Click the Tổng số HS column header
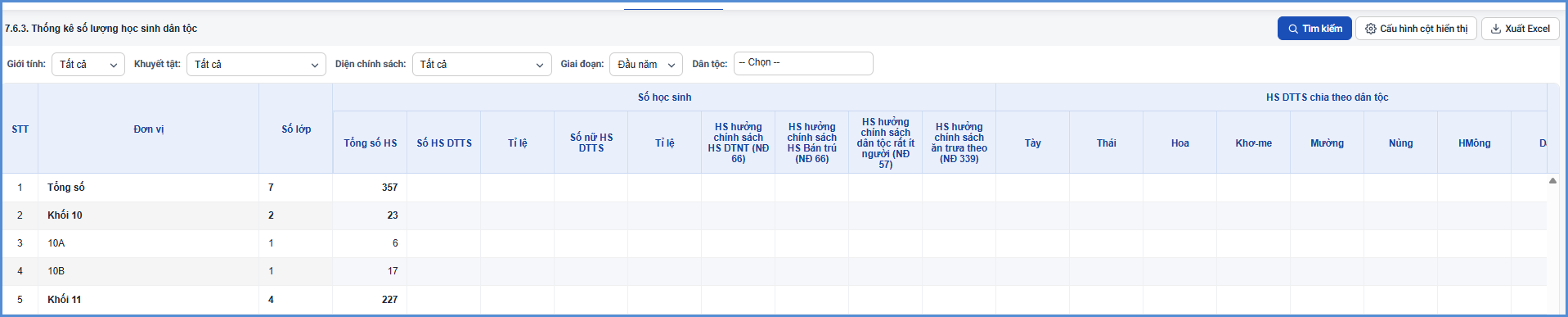This screenshot has width=1568, height=317. (x=371, y=143)
